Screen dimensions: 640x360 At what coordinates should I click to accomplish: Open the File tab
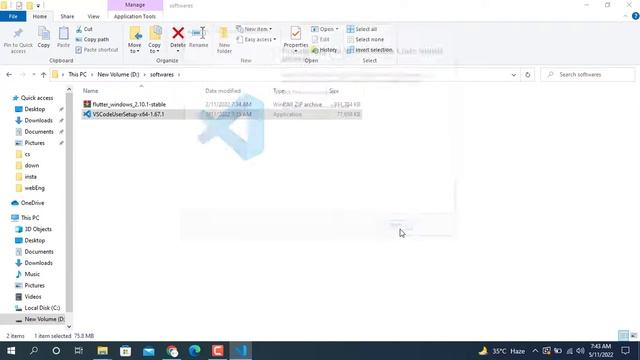click(13, 16)
